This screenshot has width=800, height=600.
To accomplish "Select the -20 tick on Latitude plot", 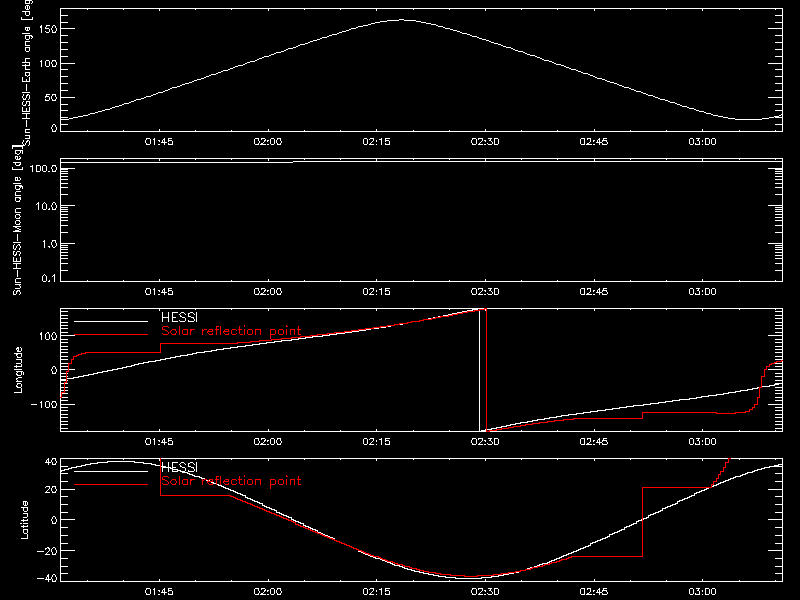I will 47,551.
